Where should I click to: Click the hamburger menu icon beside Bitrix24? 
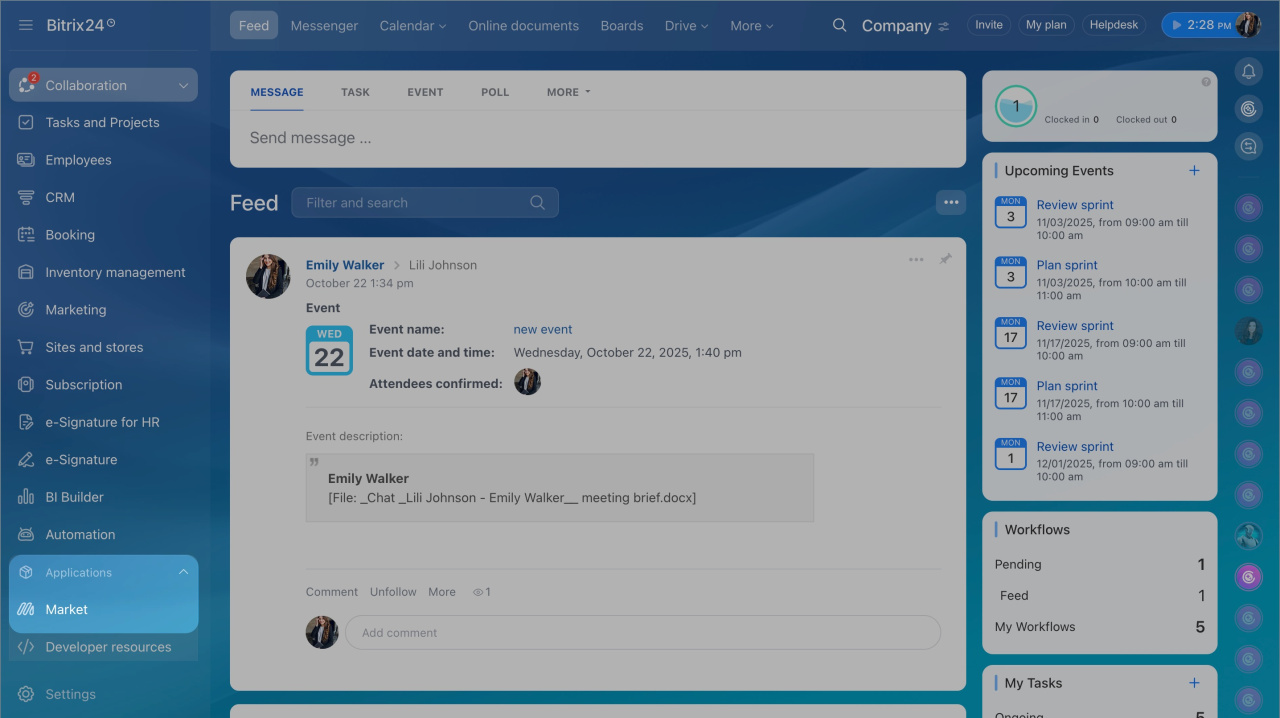pyautogui.click(x=26, y=25)
